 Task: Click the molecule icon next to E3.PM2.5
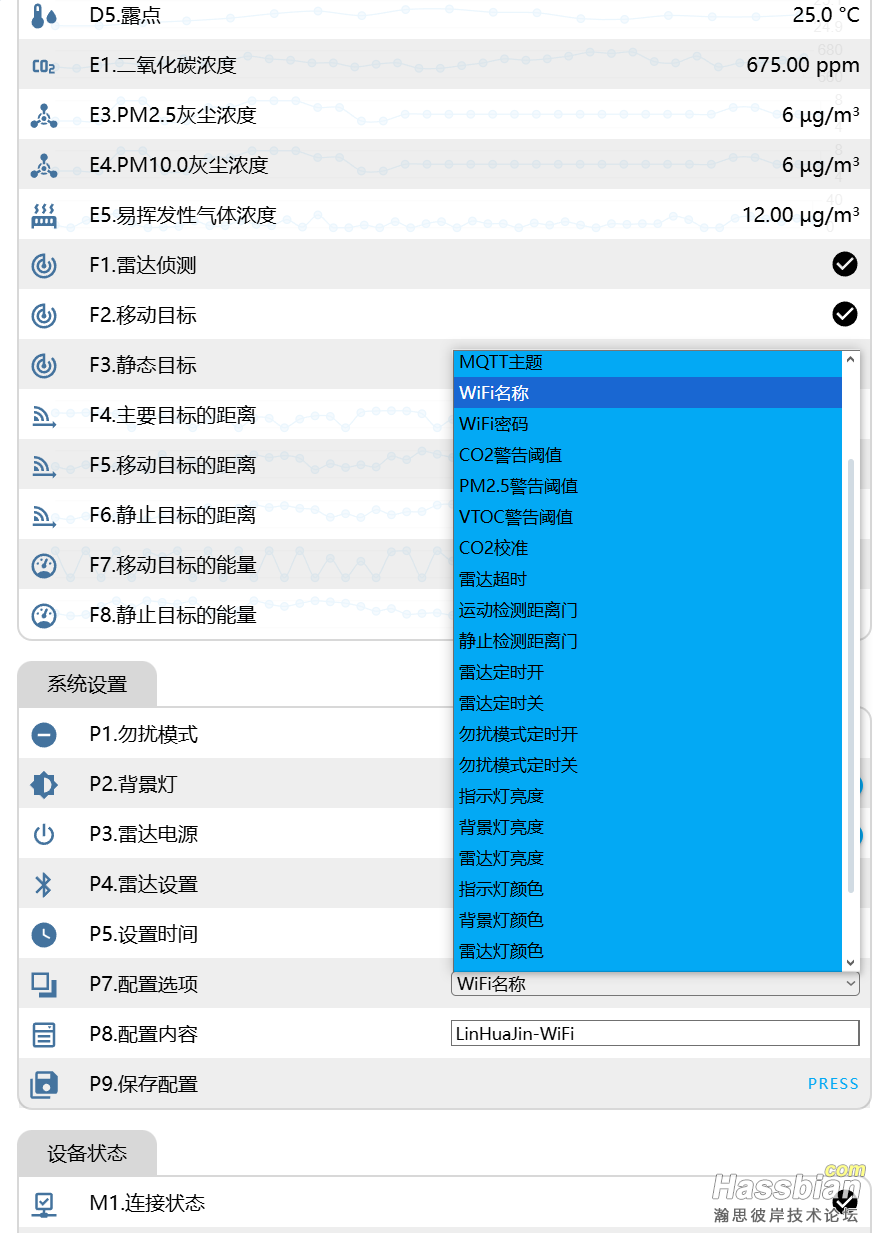(x=44, y=115)
